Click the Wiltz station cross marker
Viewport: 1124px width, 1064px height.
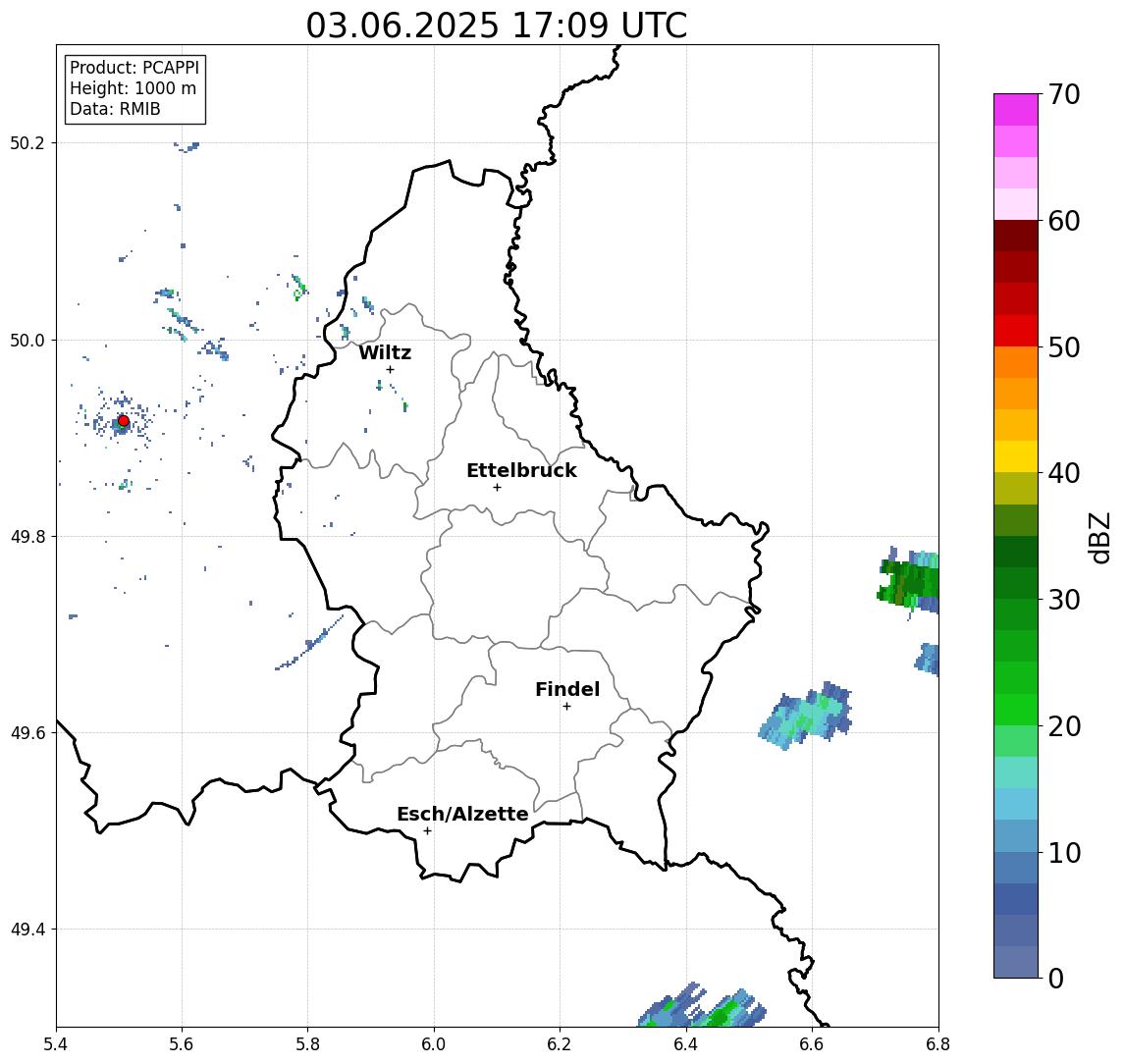click(x=390, y=369)
